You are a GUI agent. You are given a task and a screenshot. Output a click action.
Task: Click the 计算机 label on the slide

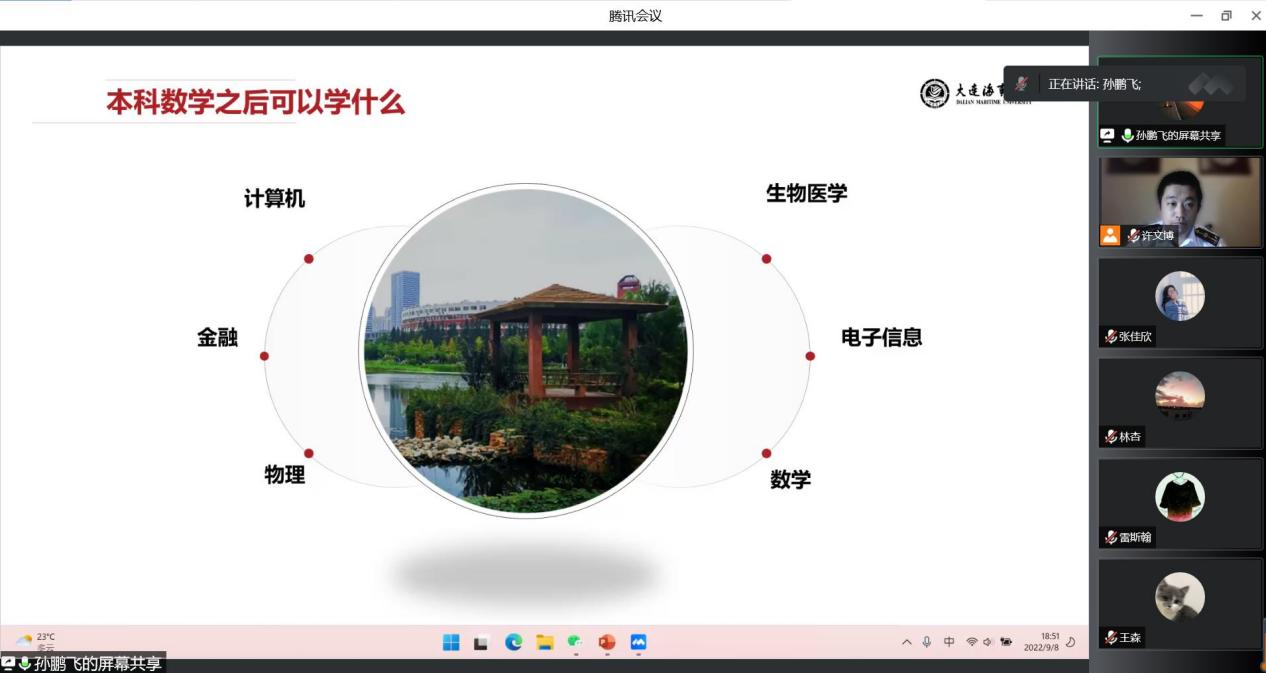(x=274, y=199)
